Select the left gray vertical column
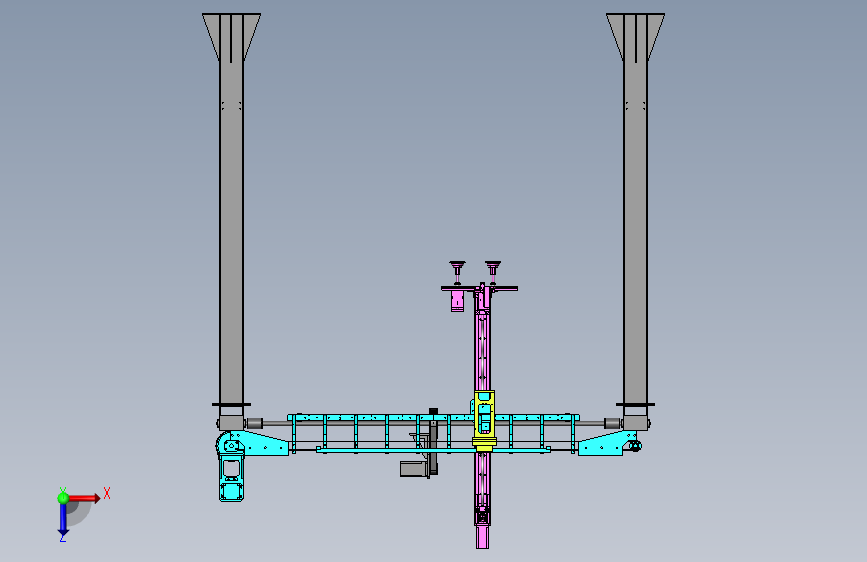 (x=231, y=221)
